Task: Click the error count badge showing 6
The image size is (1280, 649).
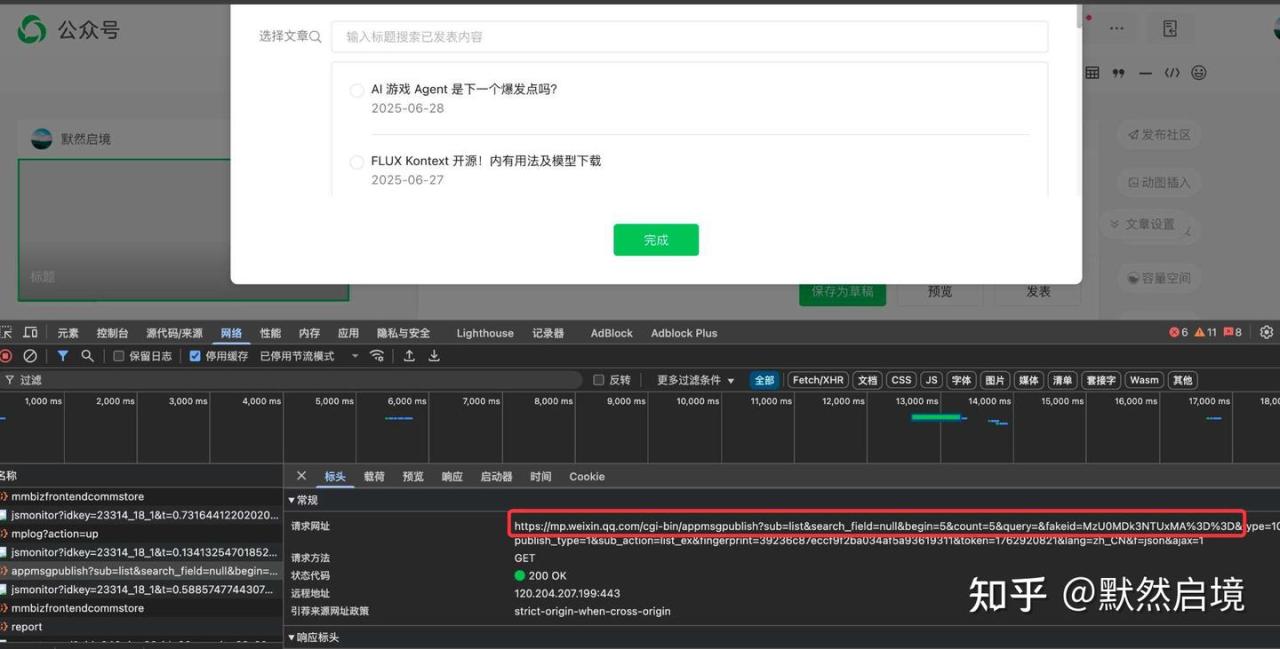Action: click(x=1179, y=333)
